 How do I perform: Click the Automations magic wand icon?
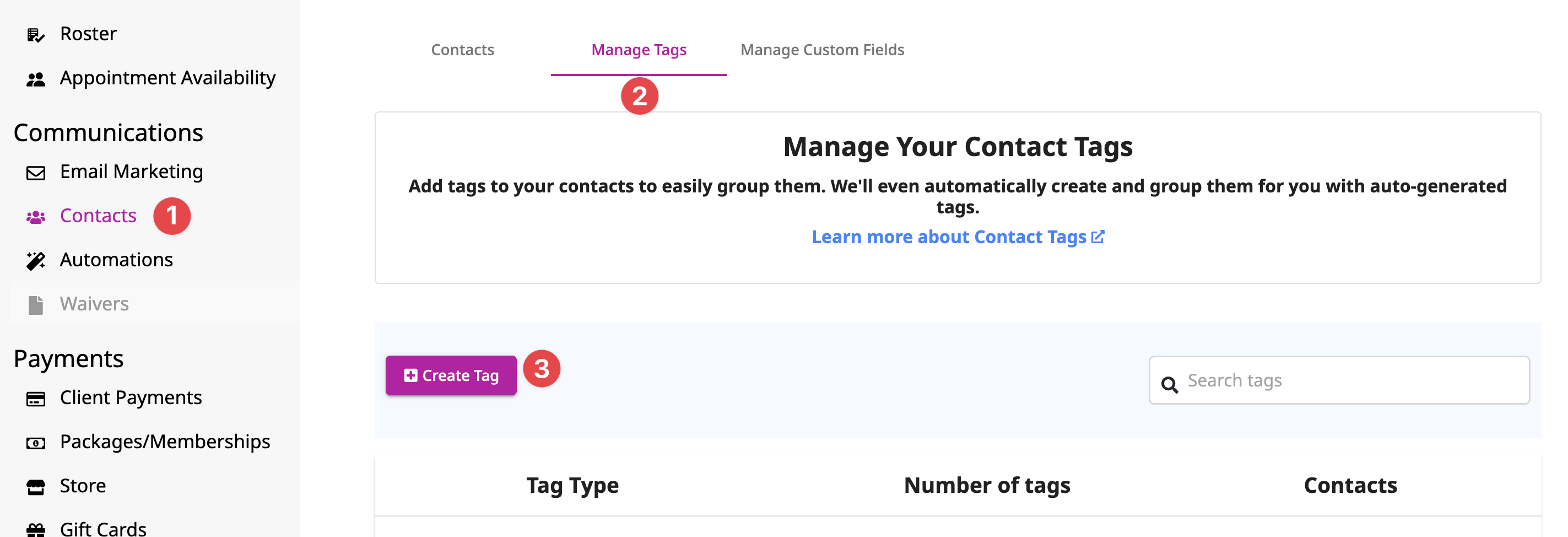[x=35, y=261]
